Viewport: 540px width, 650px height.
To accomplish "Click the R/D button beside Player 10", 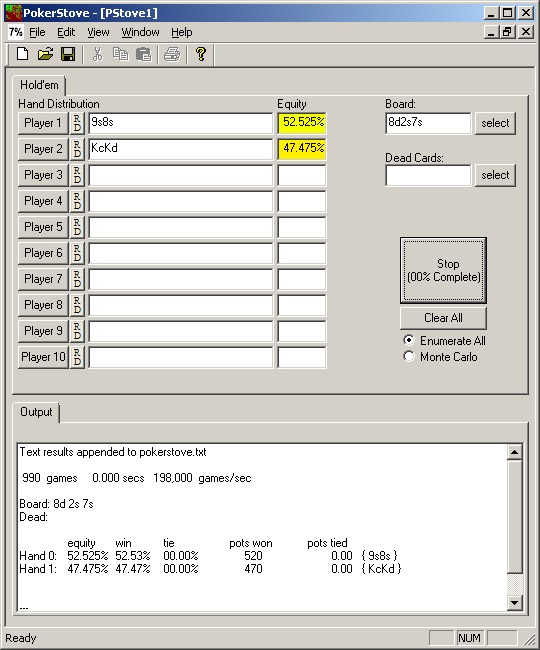I will 77,357.
